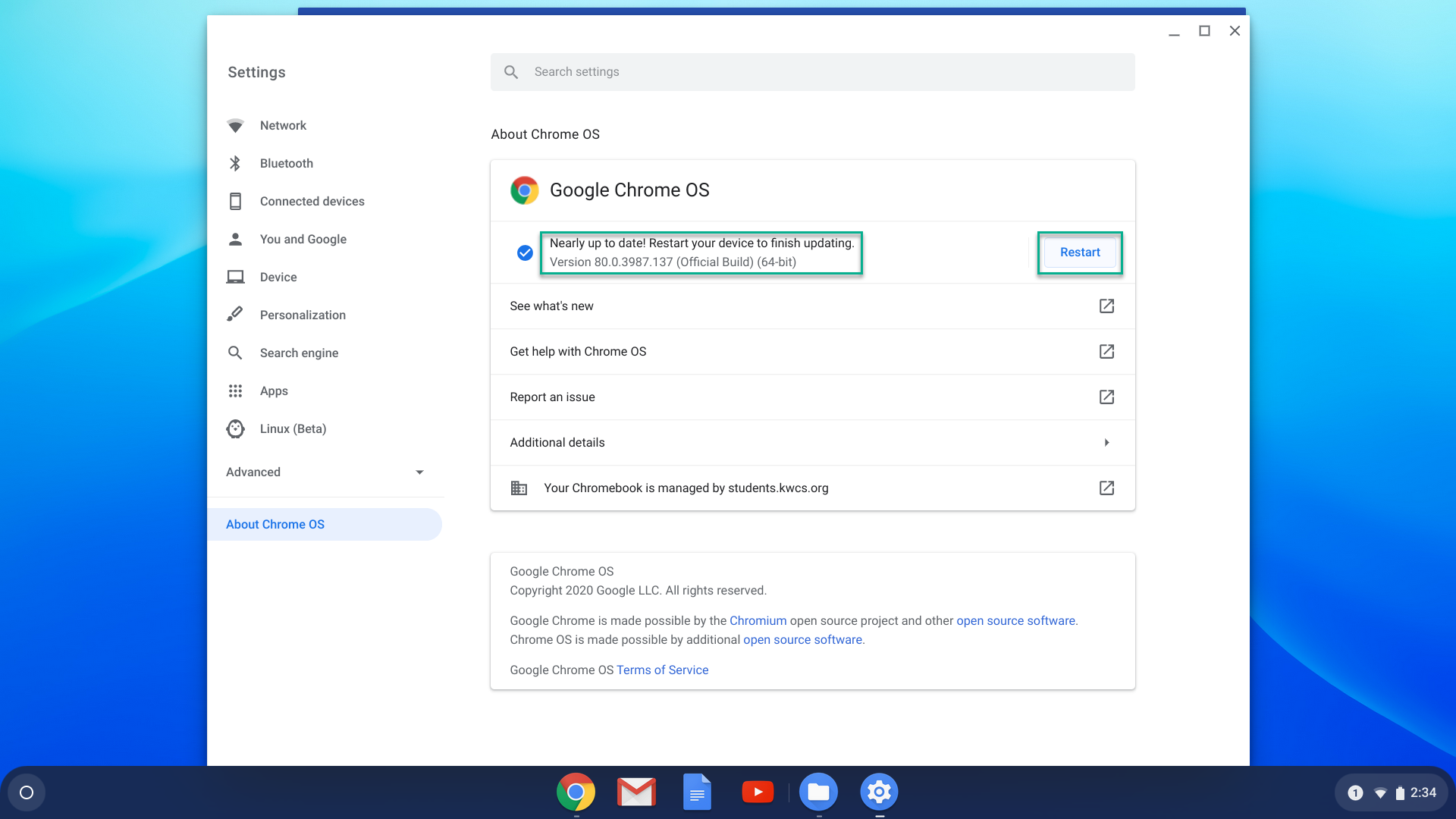Click the Personalization brush icon
Screen dimensions: 1456x819
(235, 315)
